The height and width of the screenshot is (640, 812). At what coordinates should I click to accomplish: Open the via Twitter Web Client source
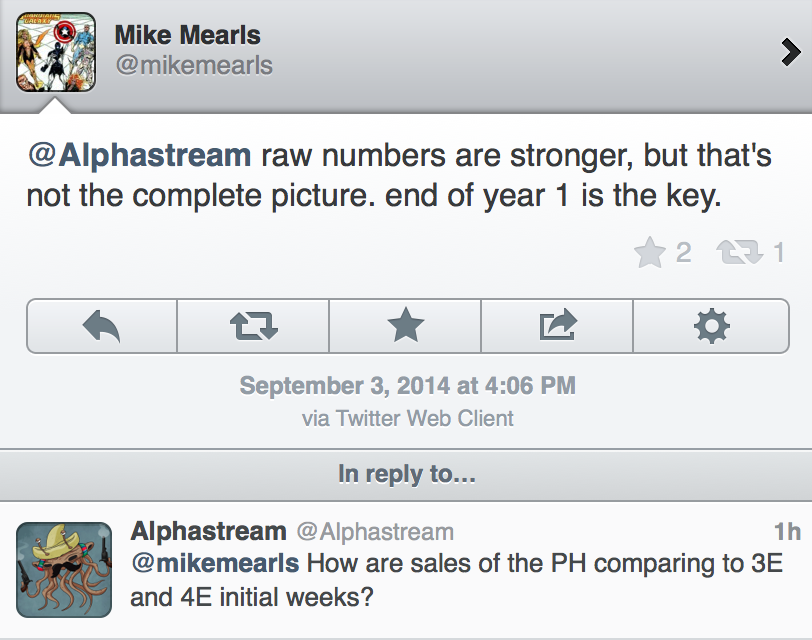tap(407, 419)
